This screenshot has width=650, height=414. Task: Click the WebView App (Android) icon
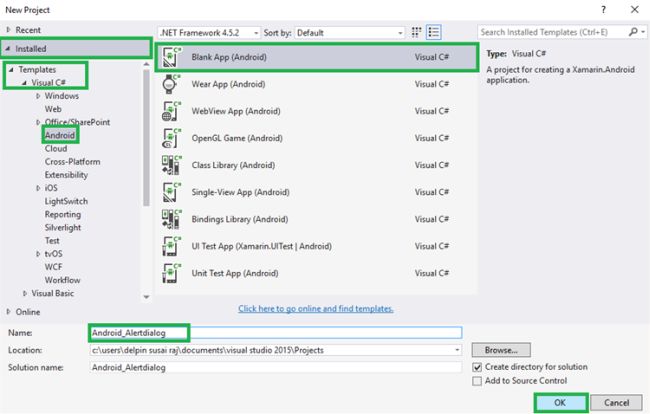[171, 111]
